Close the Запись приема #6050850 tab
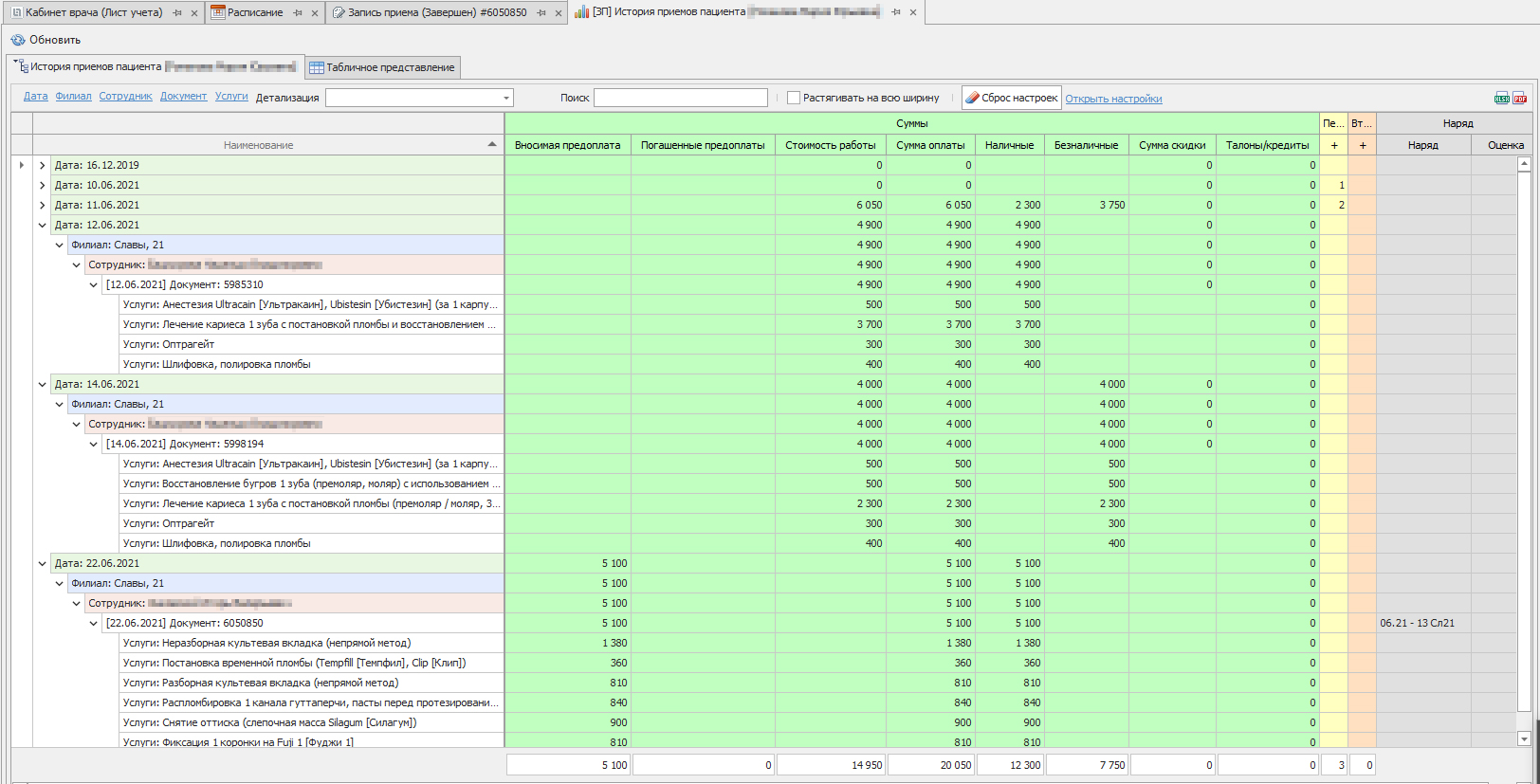Viewport: 1540px width, 784px height. click(558, 13)
